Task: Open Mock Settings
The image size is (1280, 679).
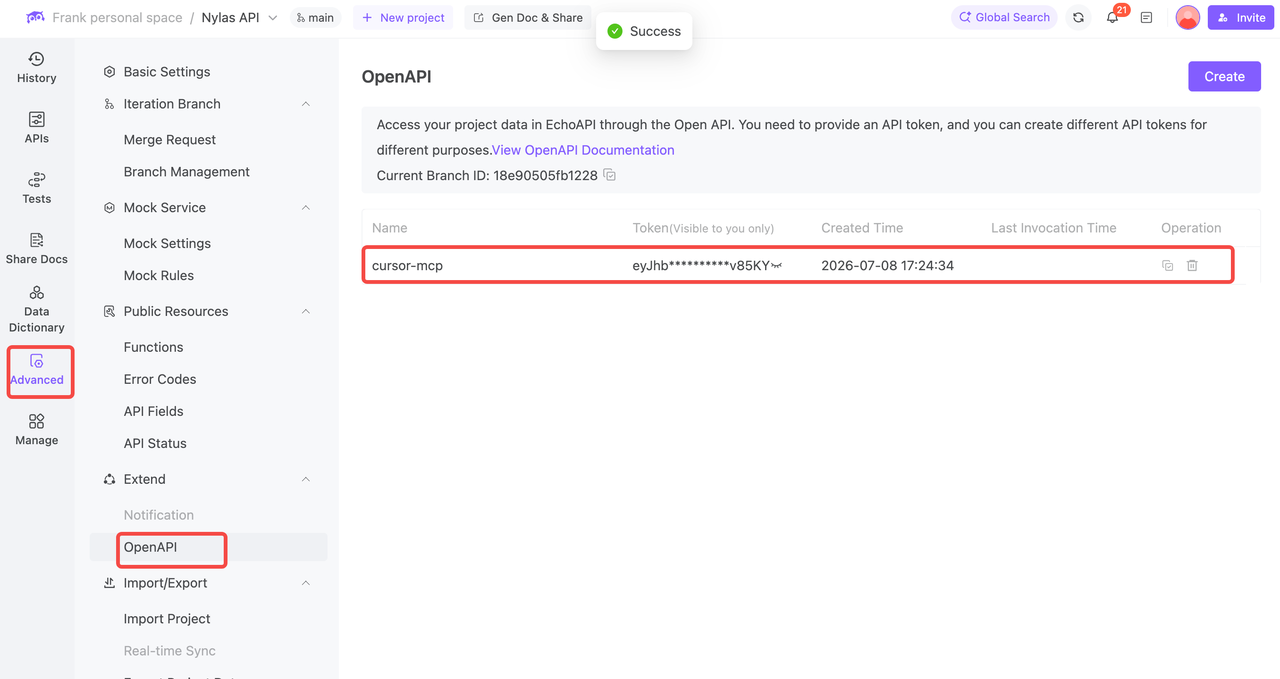Action: pyautogui.click(x=167, y=244)
